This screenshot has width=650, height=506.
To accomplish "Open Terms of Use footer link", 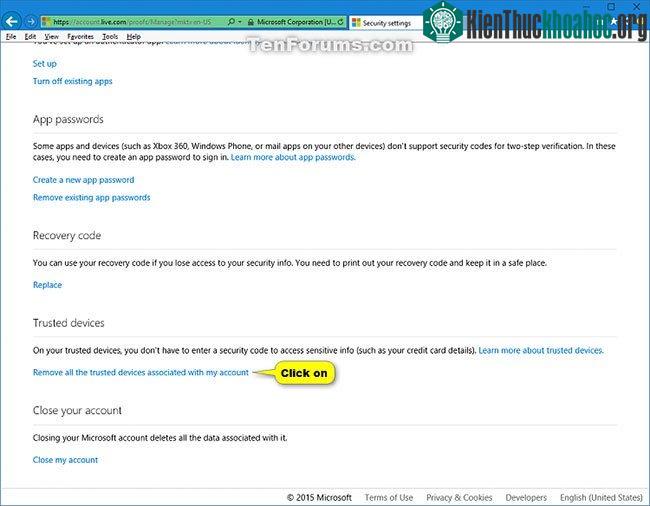I will 388,497.
